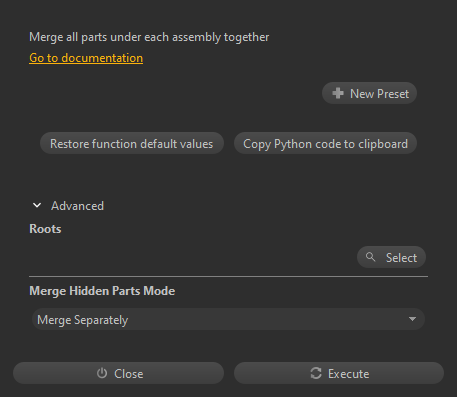
Task: Click the power icon on the Close button
Action: pos(102,373)
